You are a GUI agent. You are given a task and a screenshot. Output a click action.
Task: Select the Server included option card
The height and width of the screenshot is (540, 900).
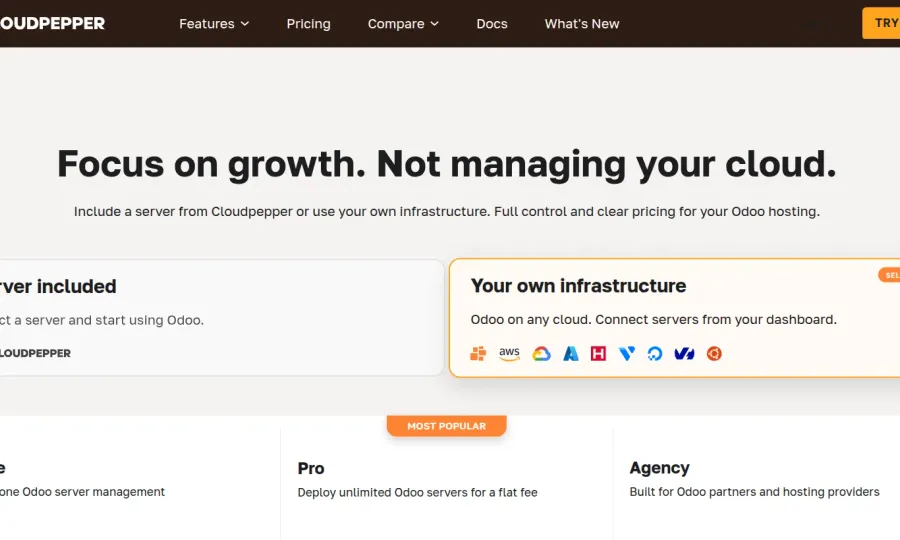click(x=222, y=318)
